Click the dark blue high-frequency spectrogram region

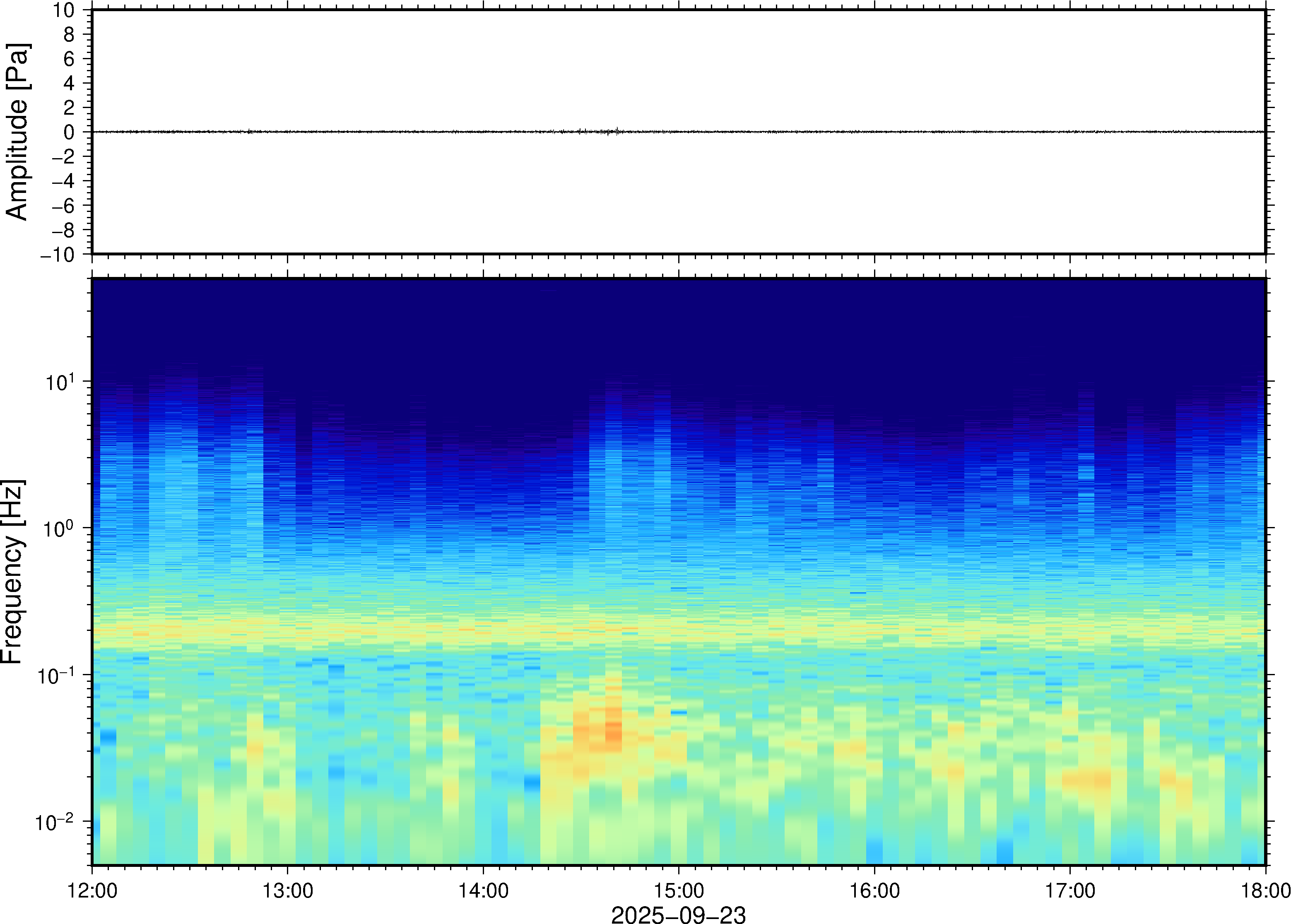coord(678,324)
